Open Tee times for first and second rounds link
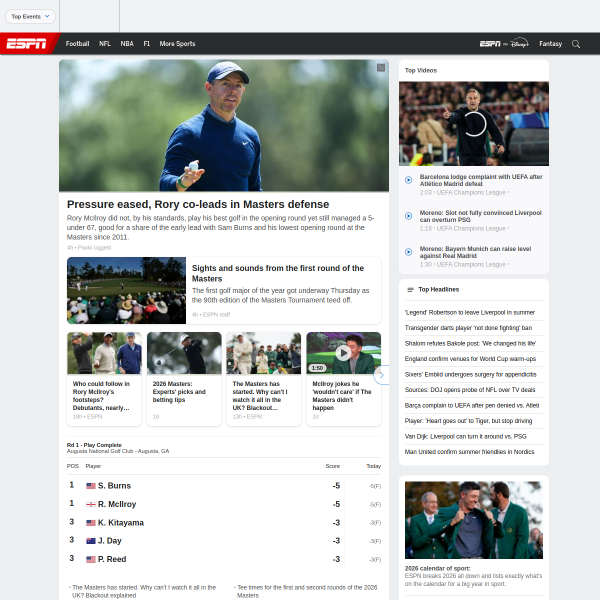This screenshot has height=600, width=600. pyautogui.click(x=307, y=591)
